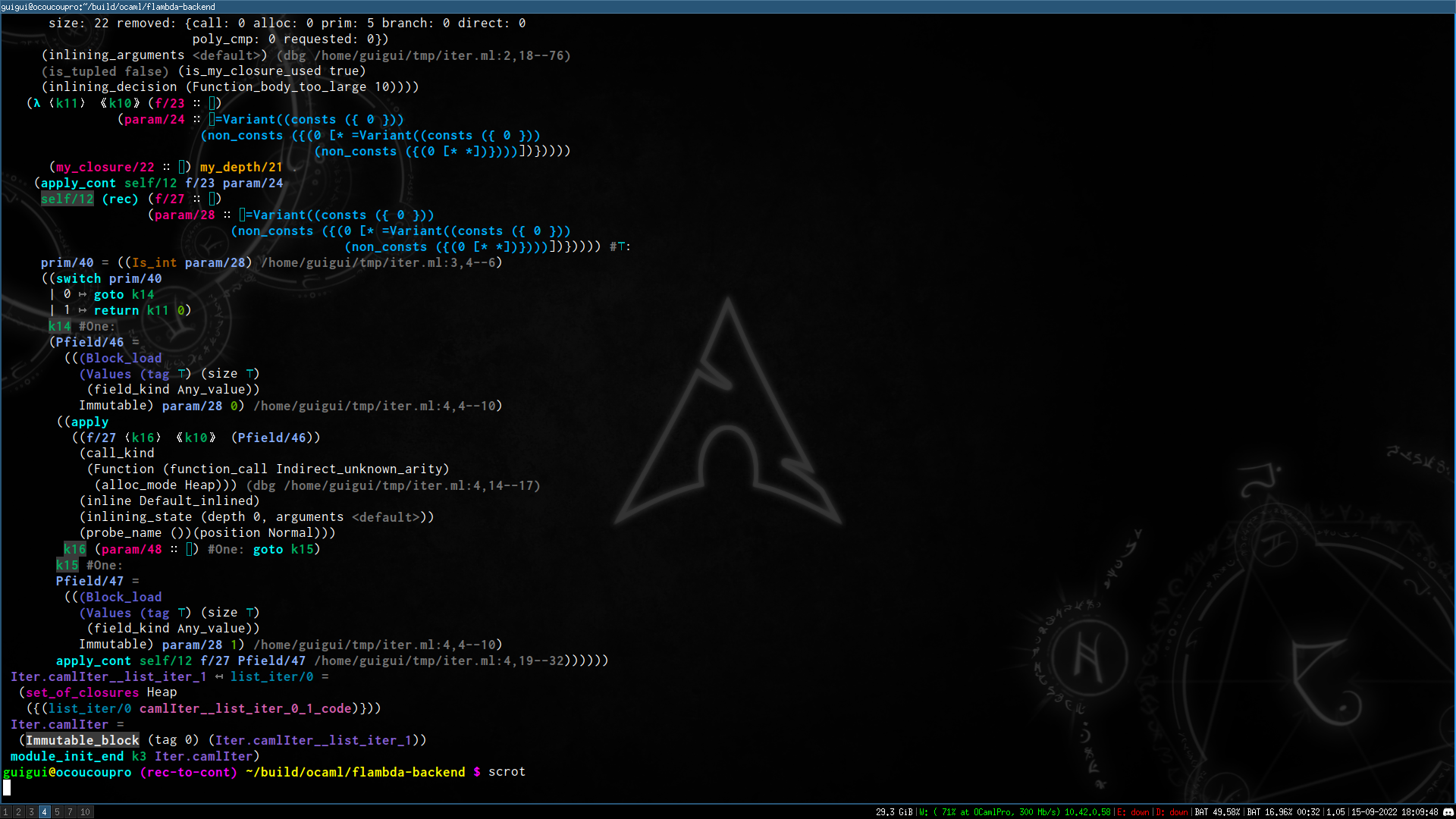1456x819 pixels.
Task: Switch to workspace 3
Action: (31, 812)
